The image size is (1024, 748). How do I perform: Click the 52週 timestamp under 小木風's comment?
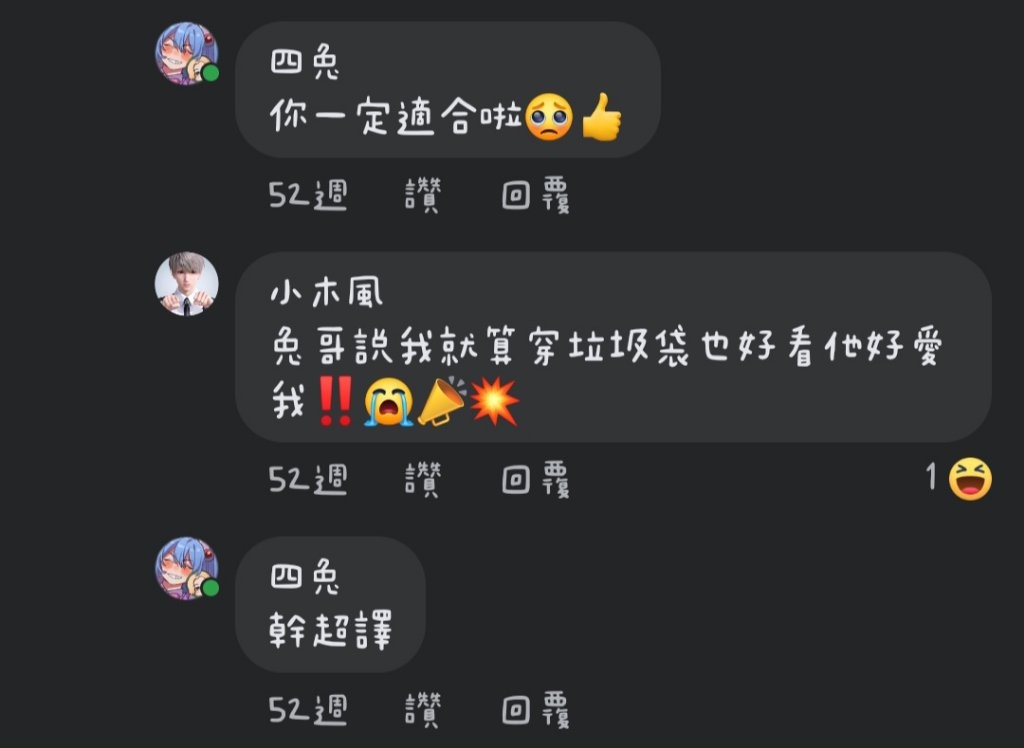coord(308,480)
